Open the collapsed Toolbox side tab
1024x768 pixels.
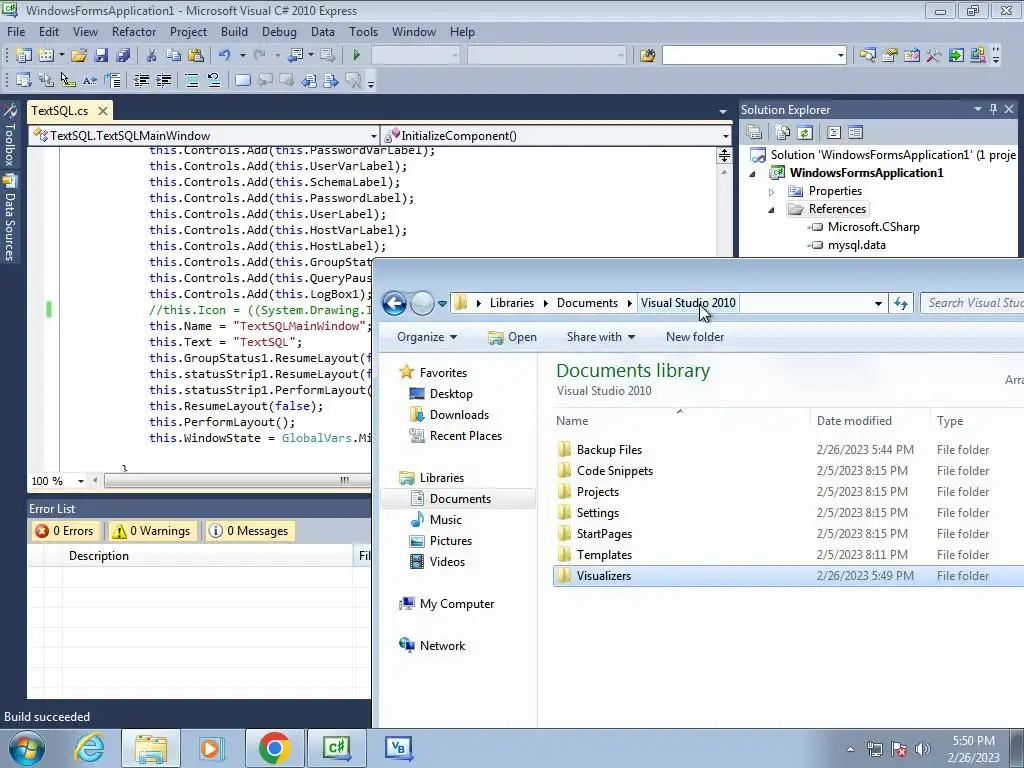(9, 135)
